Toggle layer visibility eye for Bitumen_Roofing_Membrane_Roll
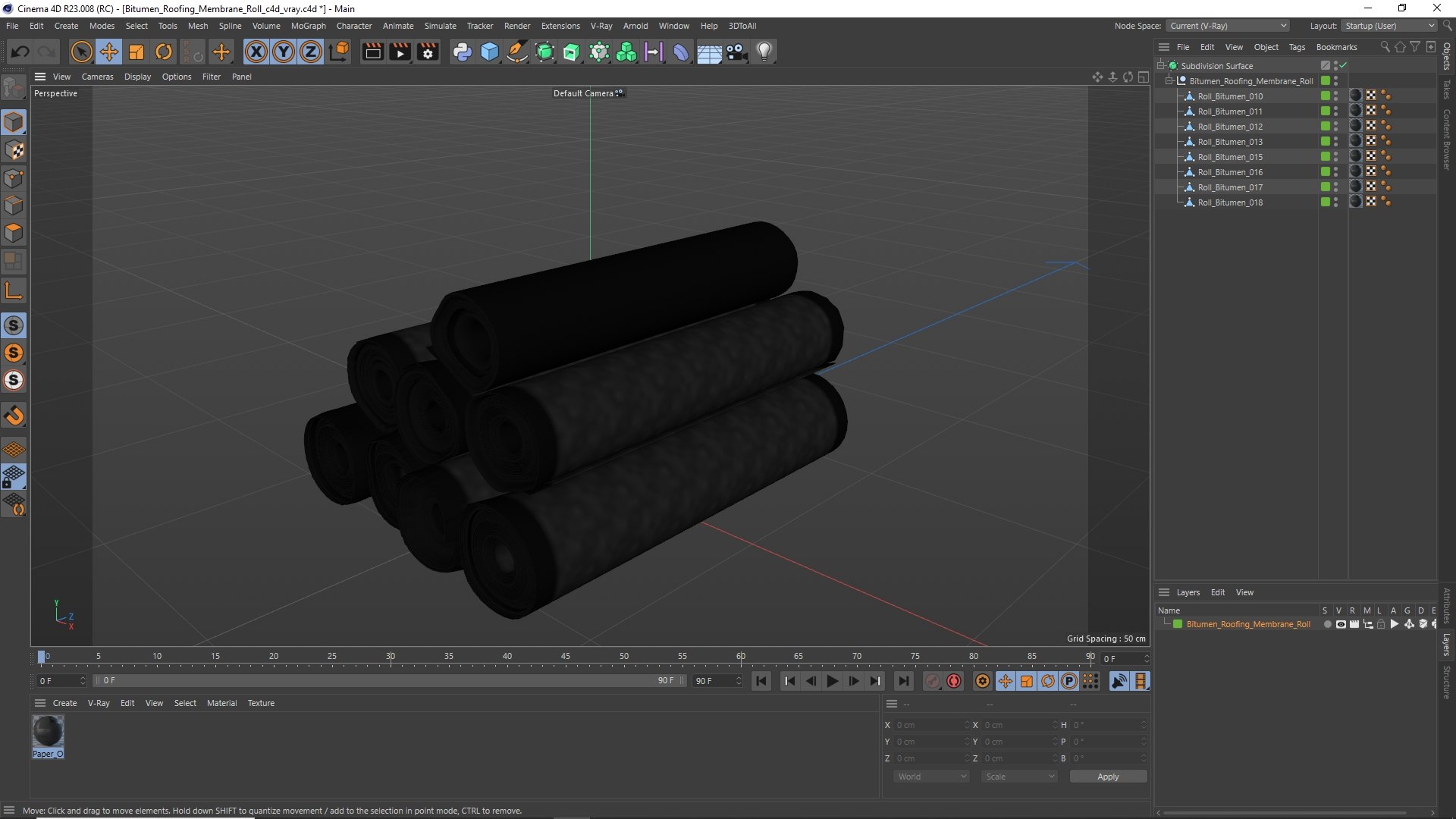Image resolution: width=1456 pixels, height=819 pixels. (1341, 624)
